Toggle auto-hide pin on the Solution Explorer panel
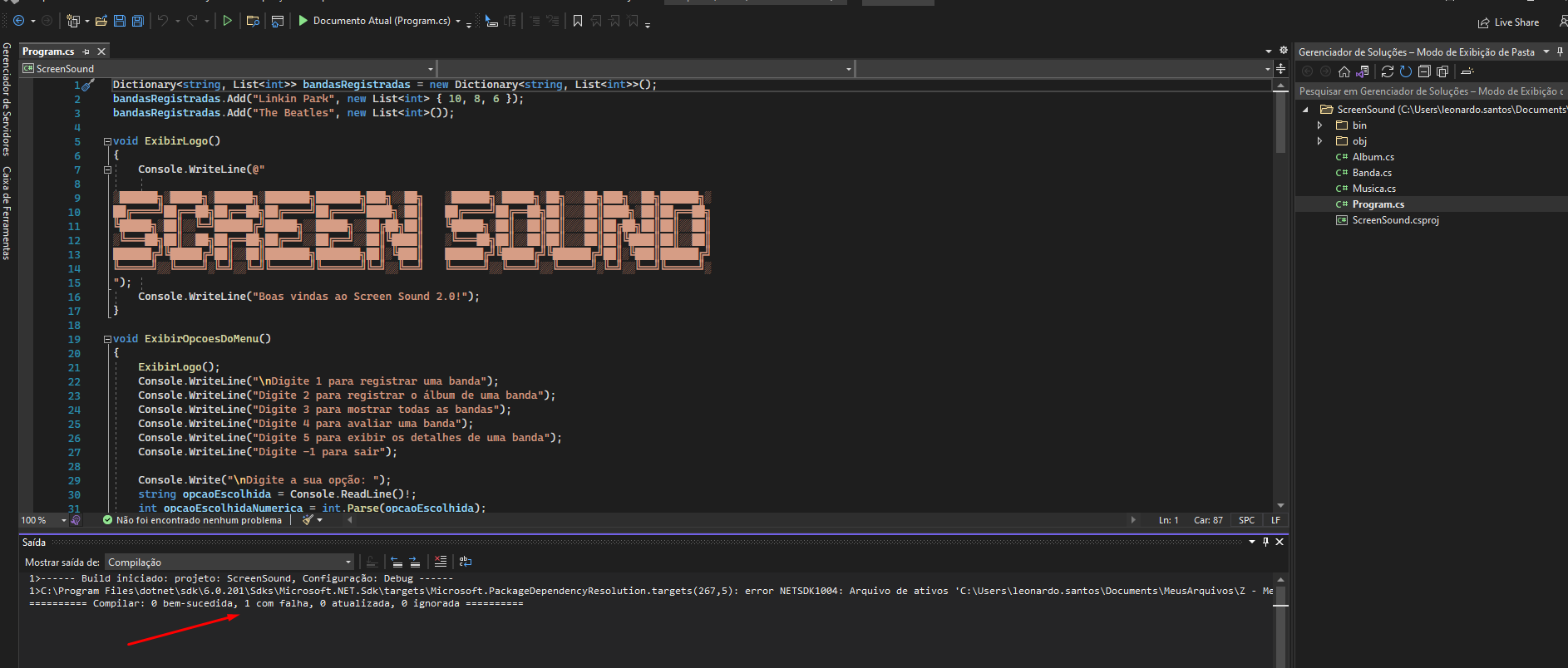Screen dimensions: 1568x668 pos(1561,52)
